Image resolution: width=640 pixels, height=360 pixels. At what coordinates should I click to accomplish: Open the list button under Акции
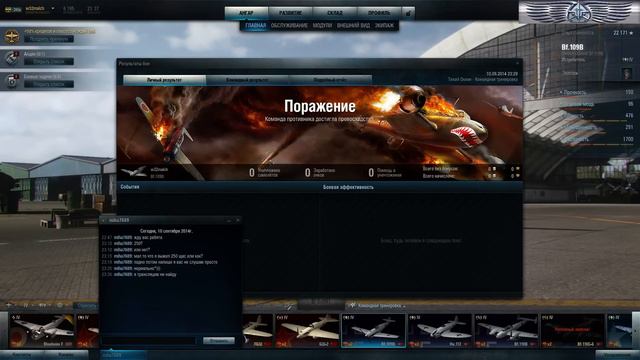pyautogui.click(x=49, y=62)
